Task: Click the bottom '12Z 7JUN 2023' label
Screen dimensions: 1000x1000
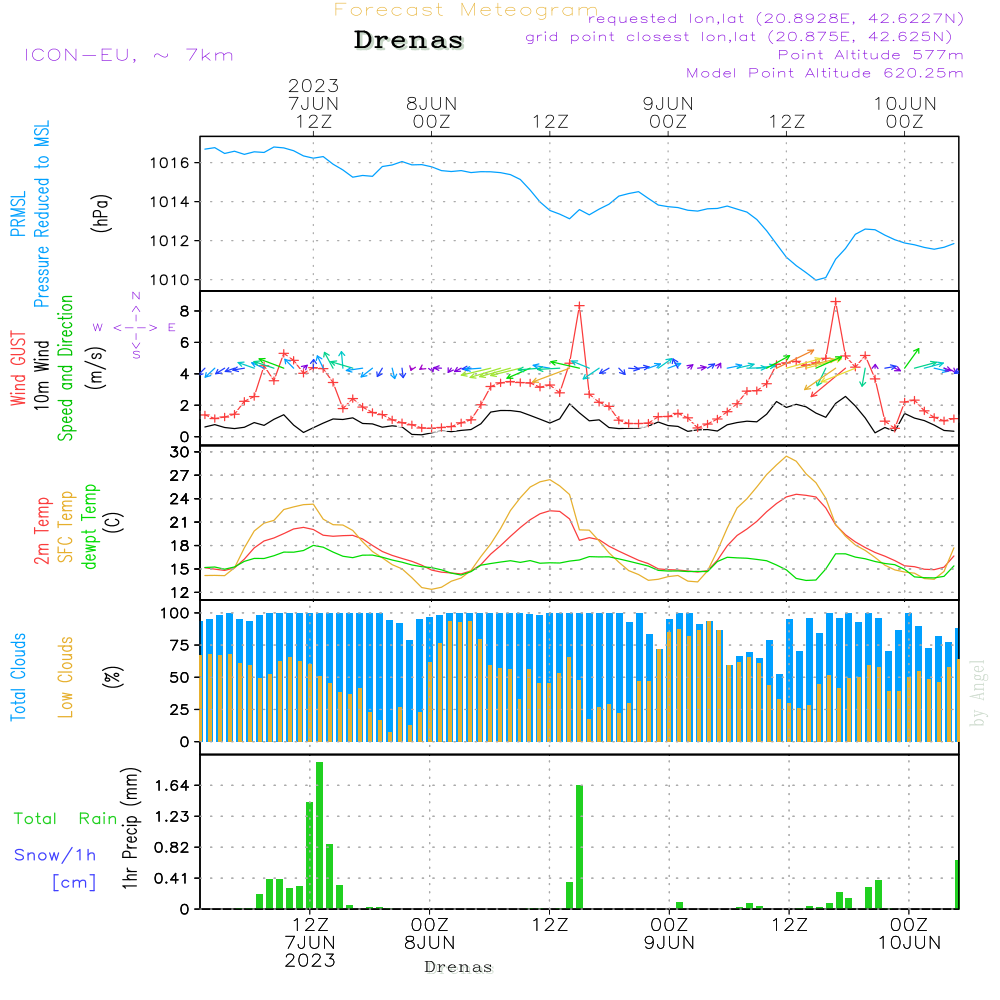Action: (x=310, y=942)
